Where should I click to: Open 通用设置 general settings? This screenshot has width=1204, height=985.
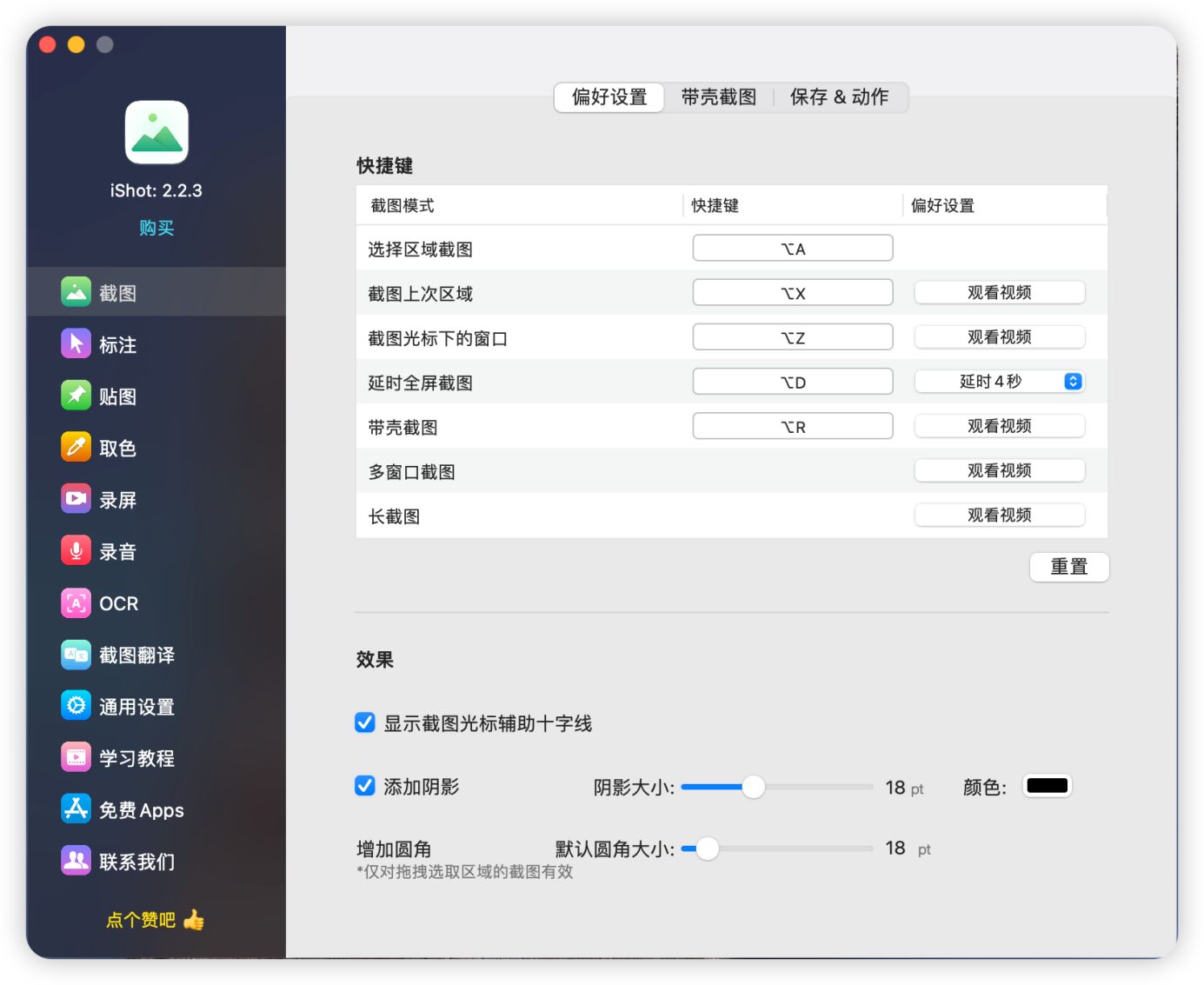120,706
